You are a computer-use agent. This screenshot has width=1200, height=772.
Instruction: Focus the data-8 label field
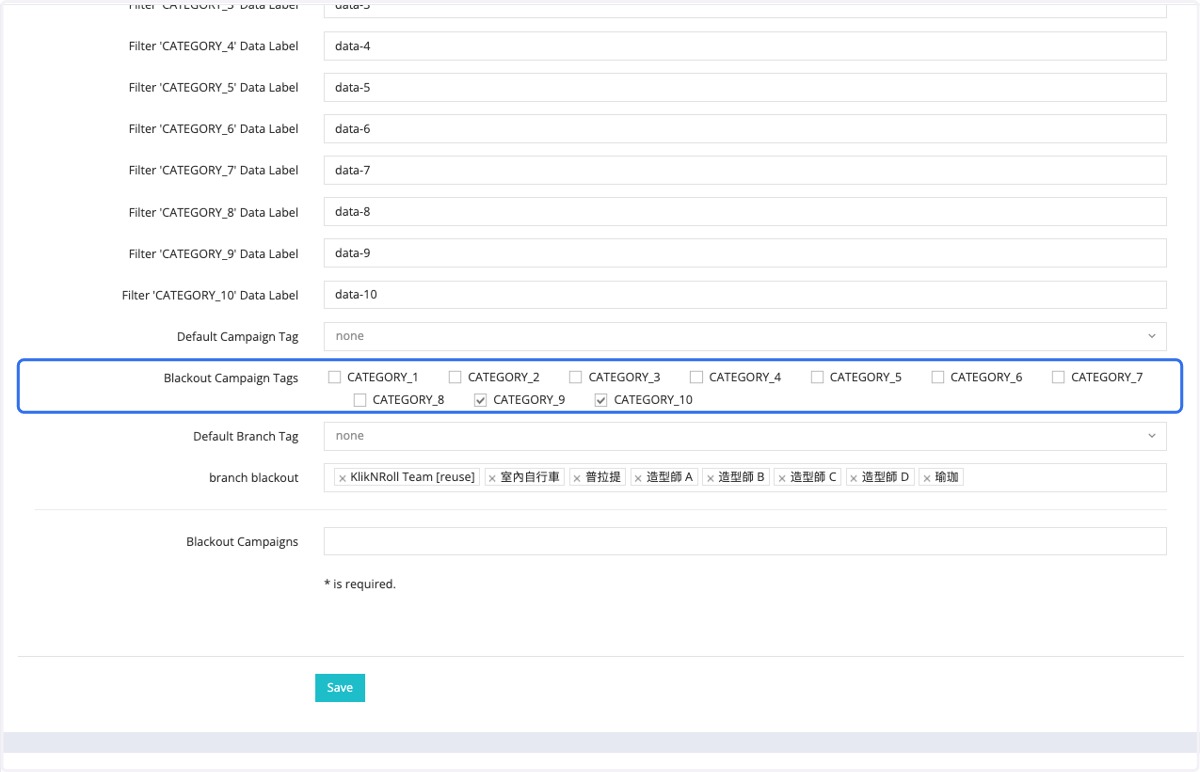745,212
